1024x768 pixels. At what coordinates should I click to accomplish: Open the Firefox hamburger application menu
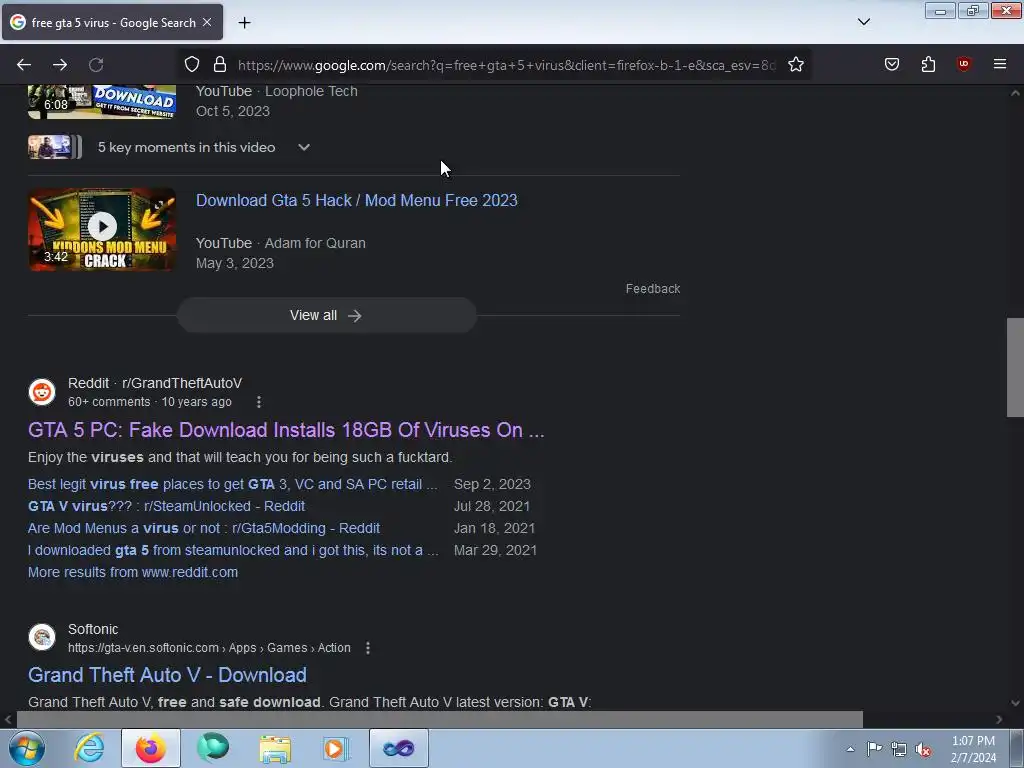coord(1000,64)
